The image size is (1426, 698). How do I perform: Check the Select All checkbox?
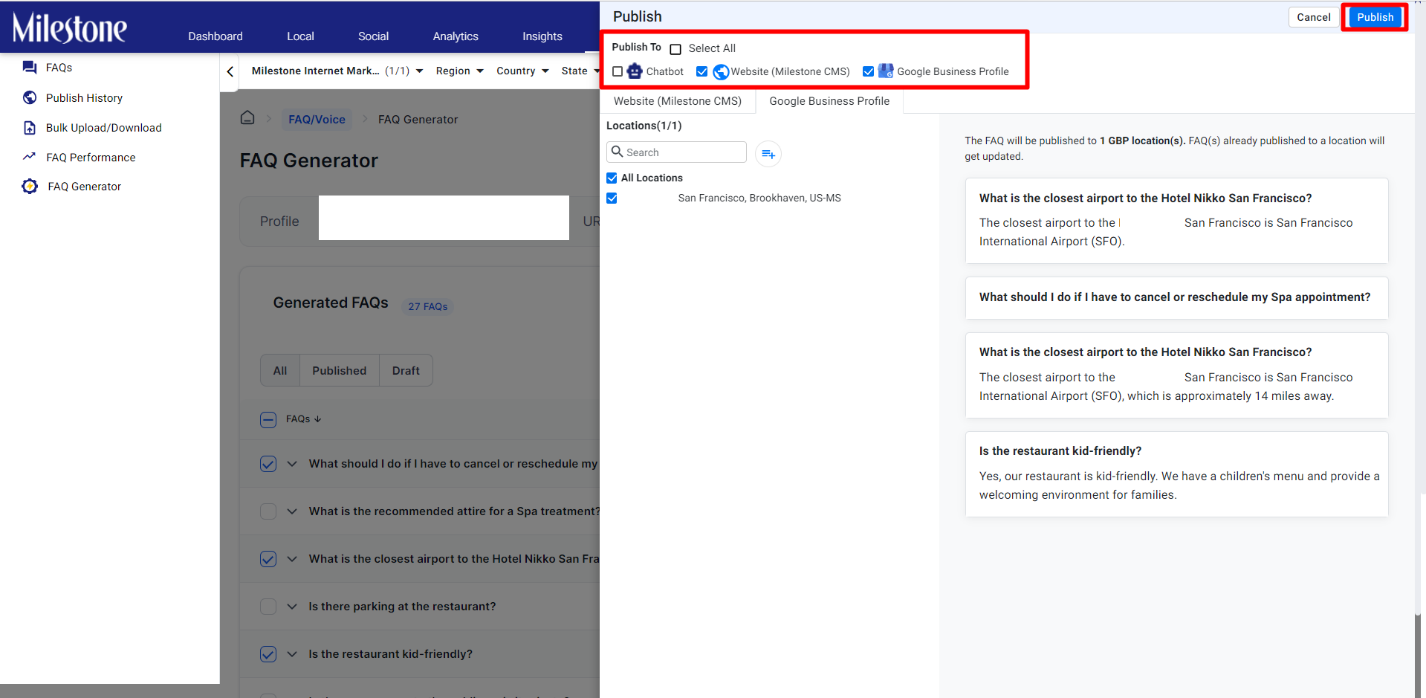point(676,49)
